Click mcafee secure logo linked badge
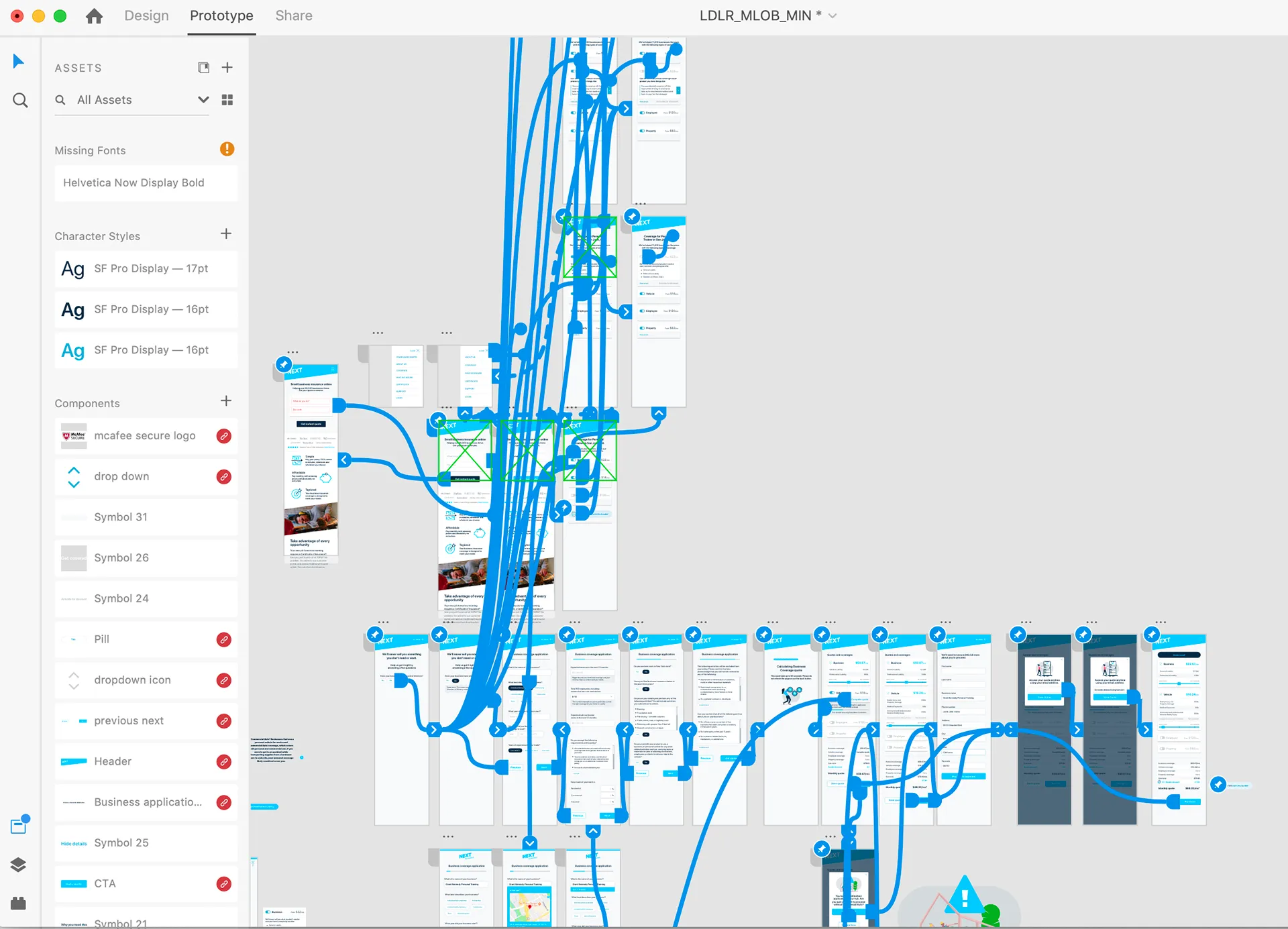Viewport: 1288px width, 929px height. pos(224,436)
